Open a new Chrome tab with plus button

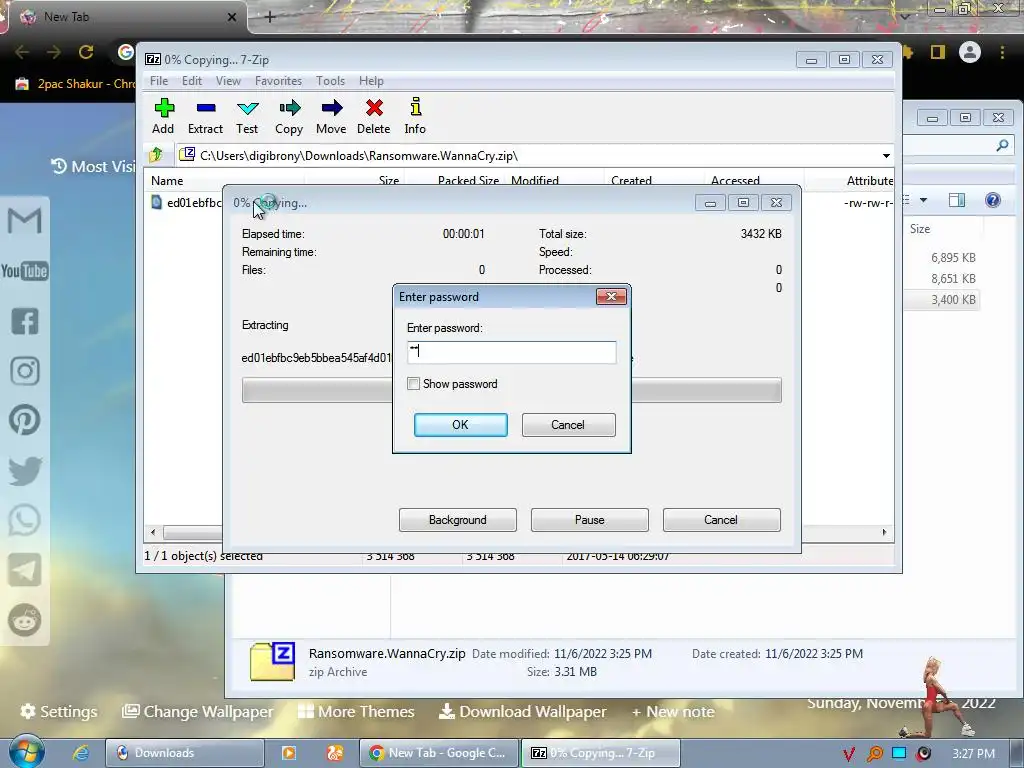(x=270, y=17)
